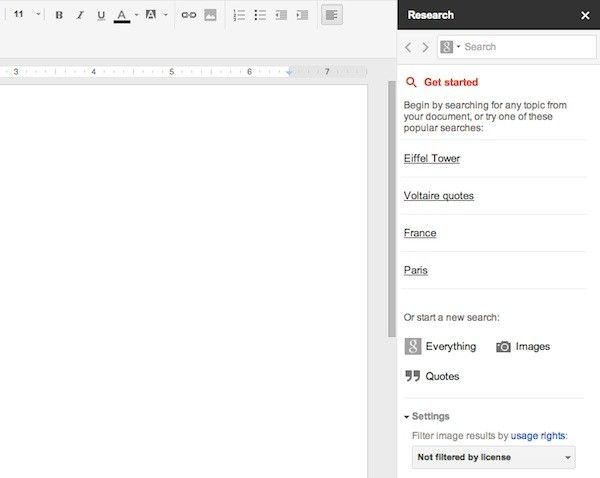Open the font size dropdown
This screenshot has width=600, height=478.
click(x=26, y=15)
